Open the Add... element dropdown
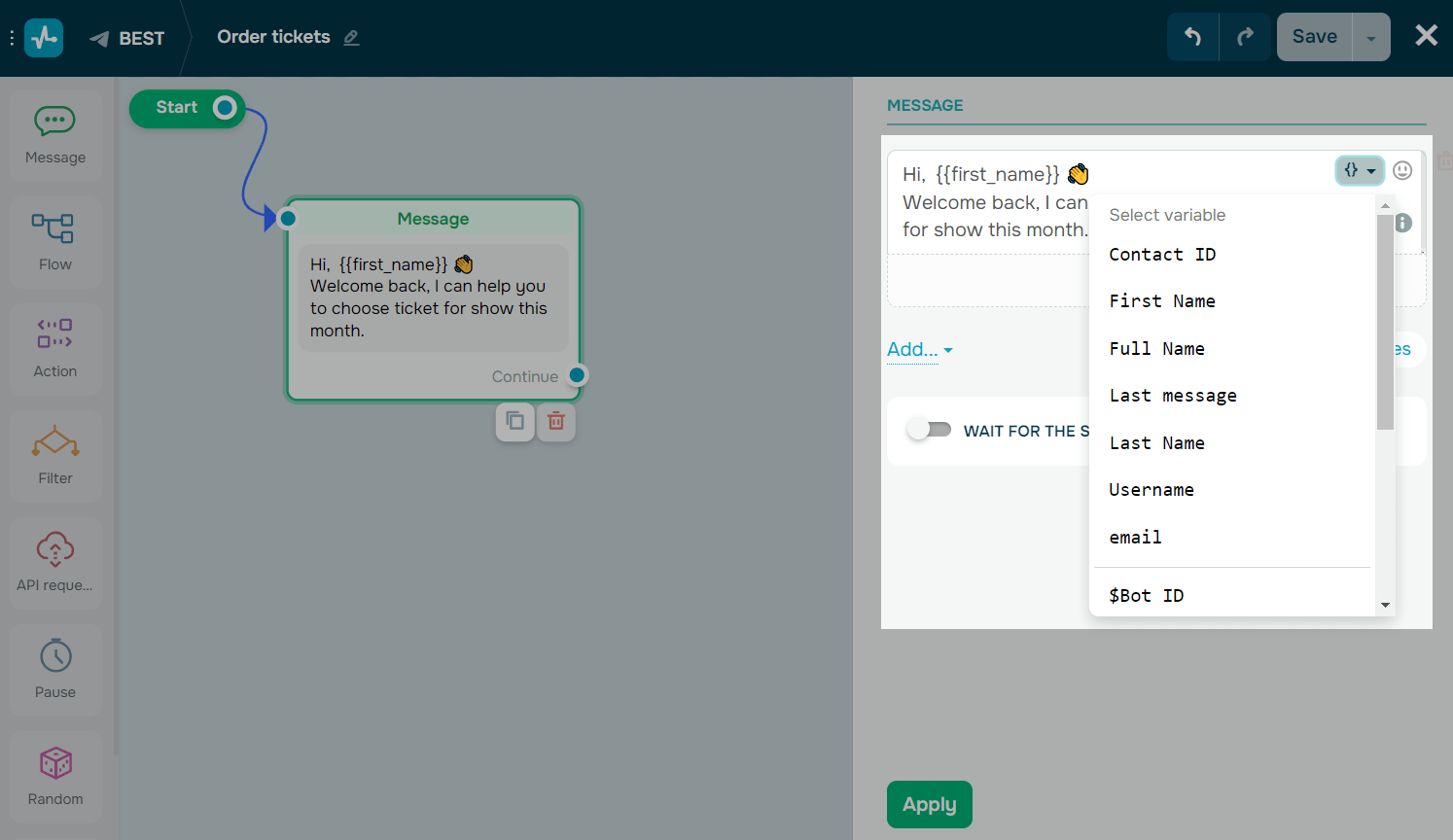The image size is (1453, 840). pyautogui.click(x=920, y=349)
